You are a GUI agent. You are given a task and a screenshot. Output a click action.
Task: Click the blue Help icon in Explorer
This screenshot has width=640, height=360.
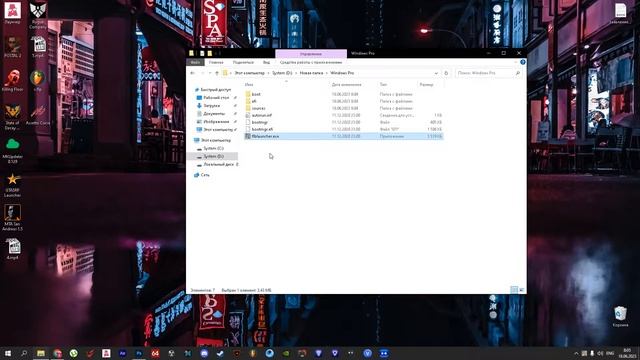522,62
